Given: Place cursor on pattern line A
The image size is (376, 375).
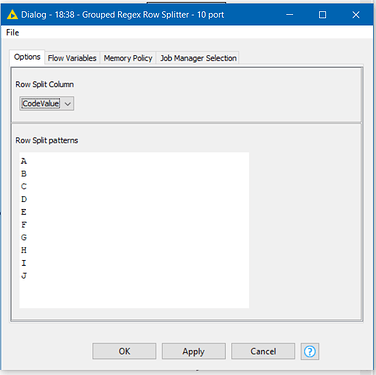Looking at the screenshot, I should (24, 161).
